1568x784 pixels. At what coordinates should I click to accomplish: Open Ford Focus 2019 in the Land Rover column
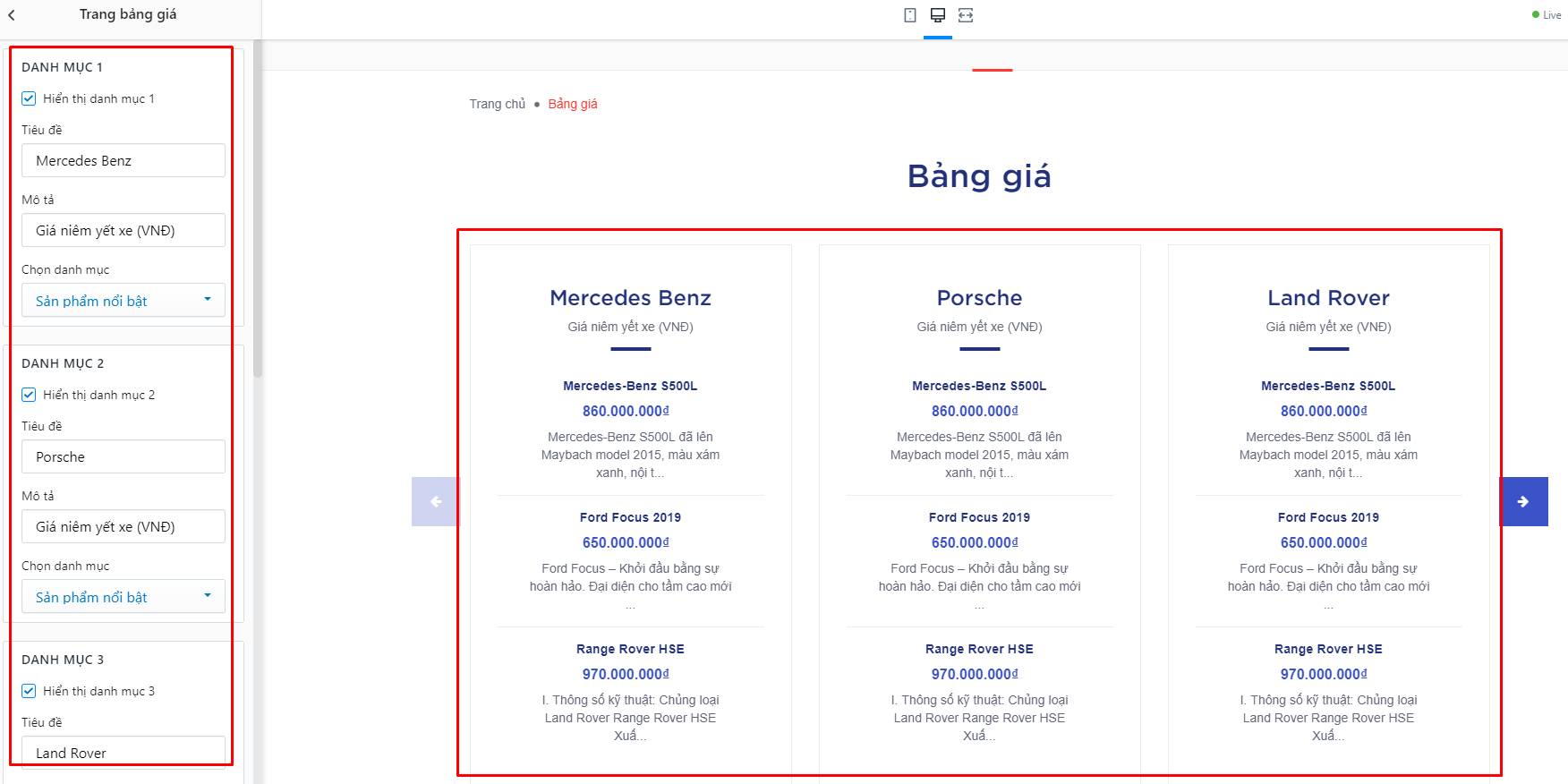(x=1328, y=517)
